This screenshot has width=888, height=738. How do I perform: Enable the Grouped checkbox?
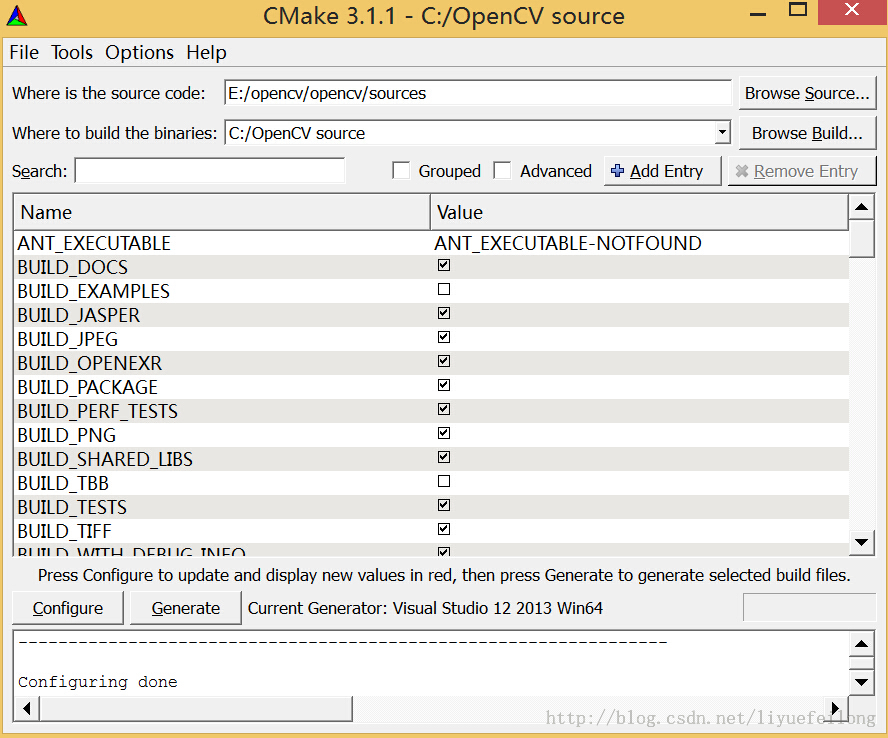pos(401,170)
